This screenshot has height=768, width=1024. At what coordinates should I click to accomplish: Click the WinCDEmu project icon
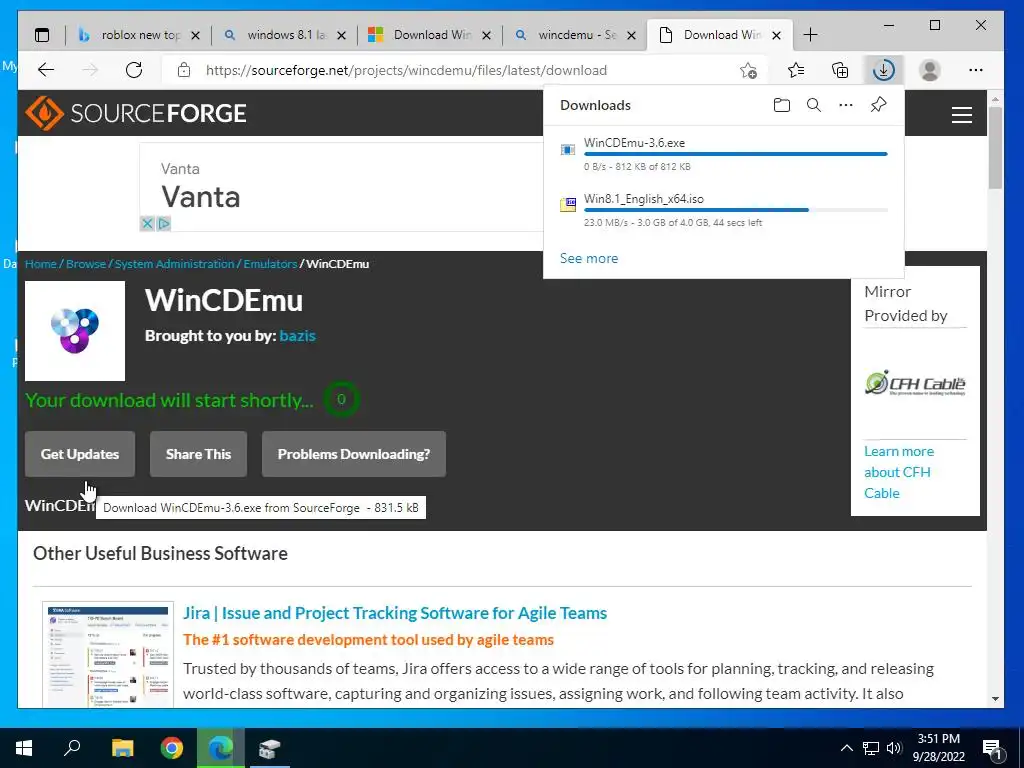pos(75,331)
